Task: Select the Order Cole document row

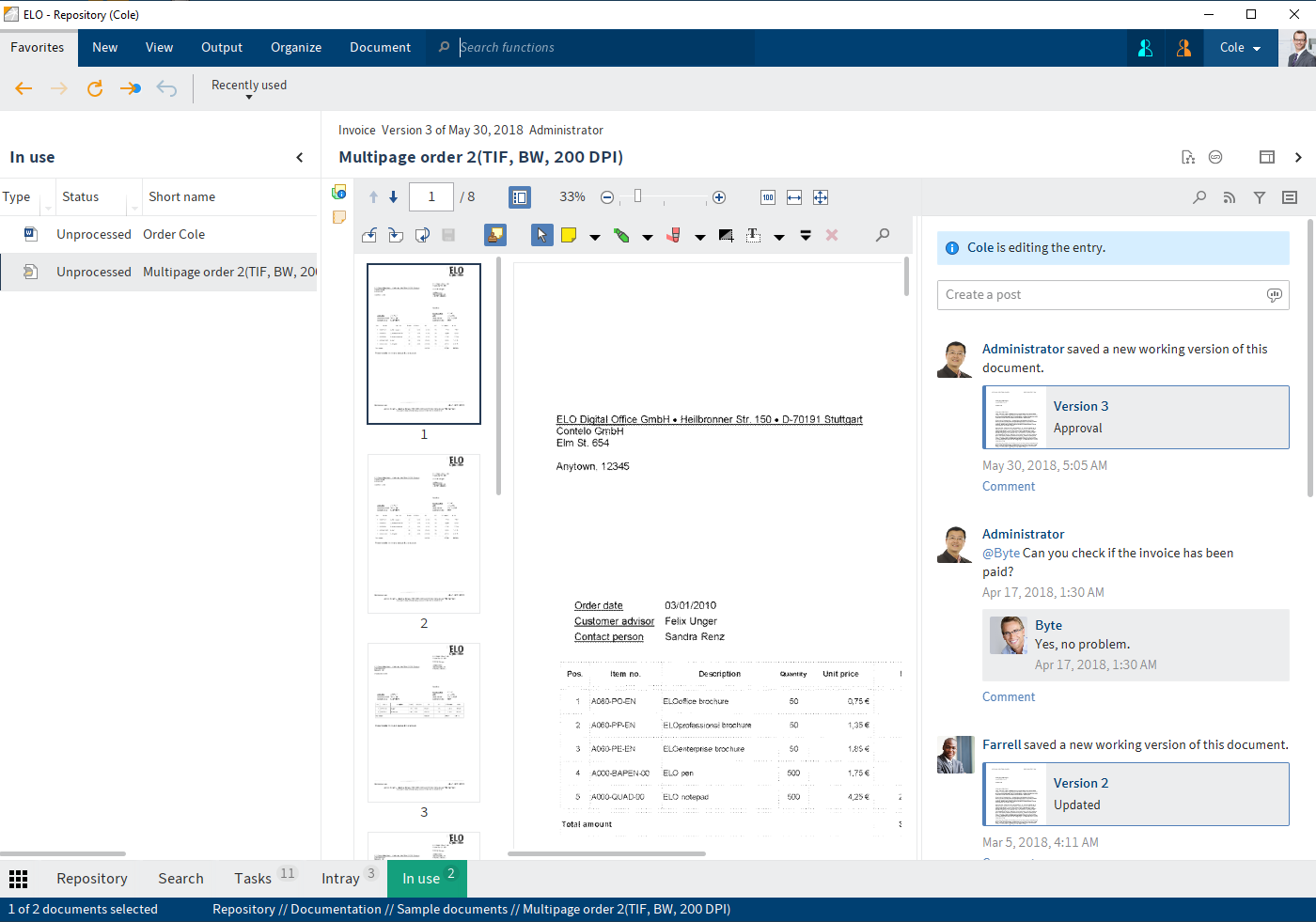Action: pos(159,235)
